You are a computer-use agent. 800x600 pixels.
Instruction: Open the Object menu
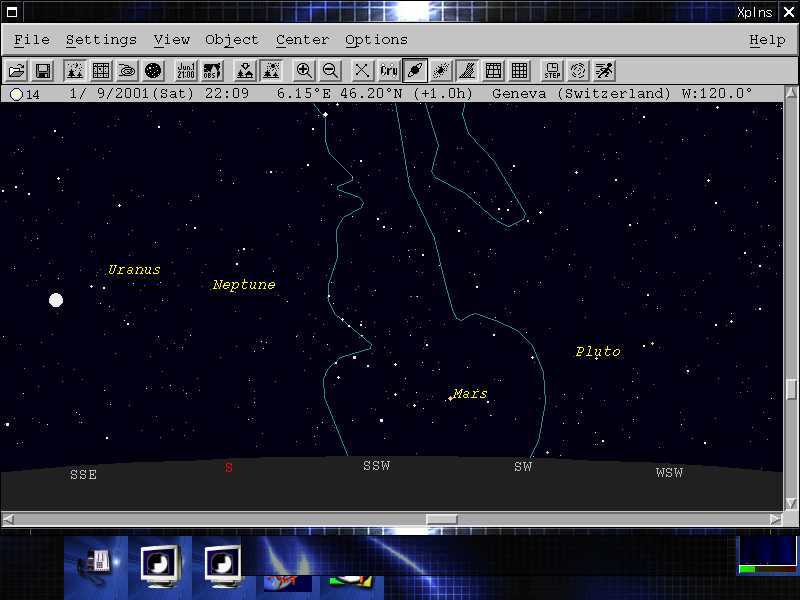231,40
